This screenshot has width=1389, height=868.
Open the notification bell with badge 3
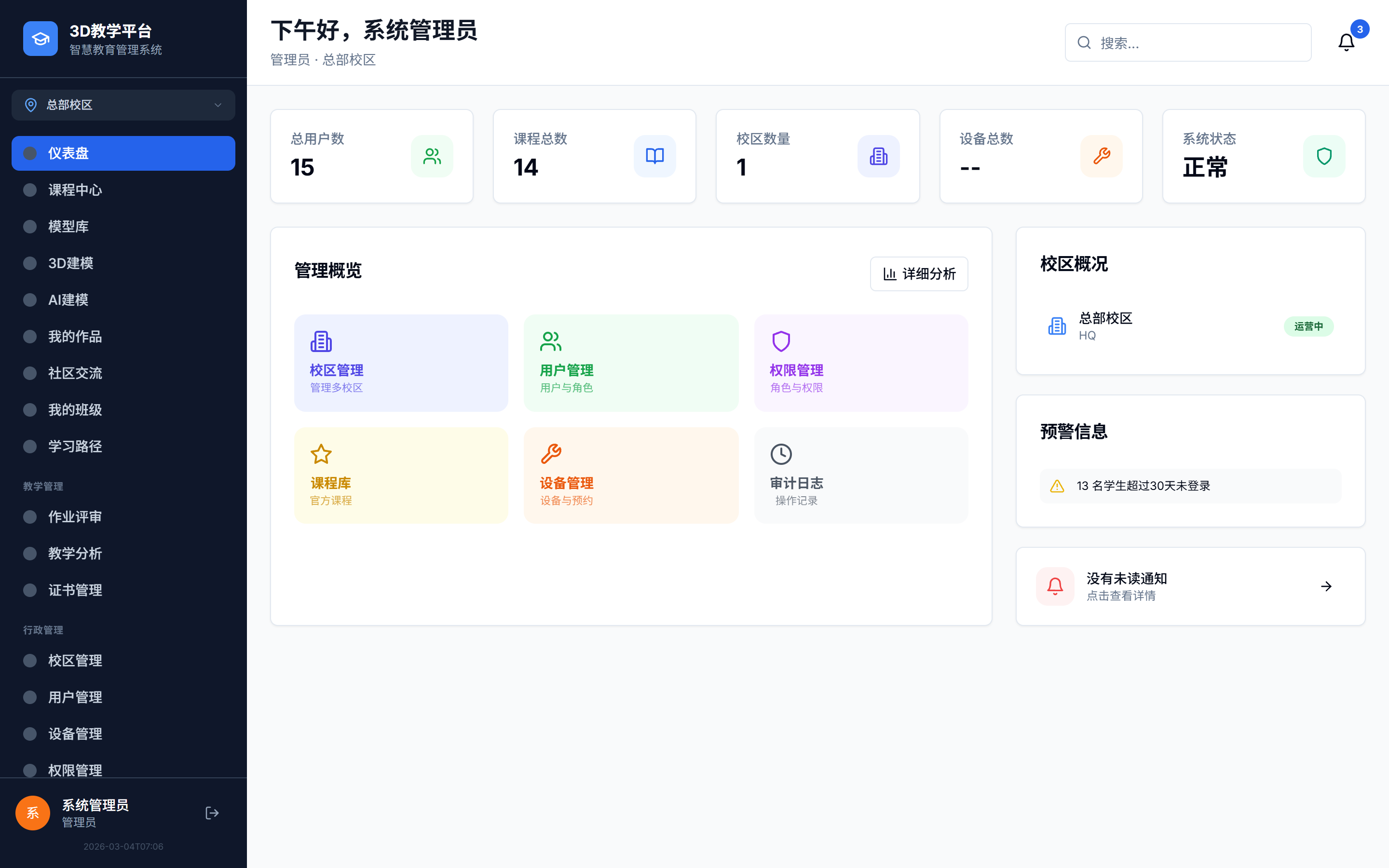pos(1346,42)
